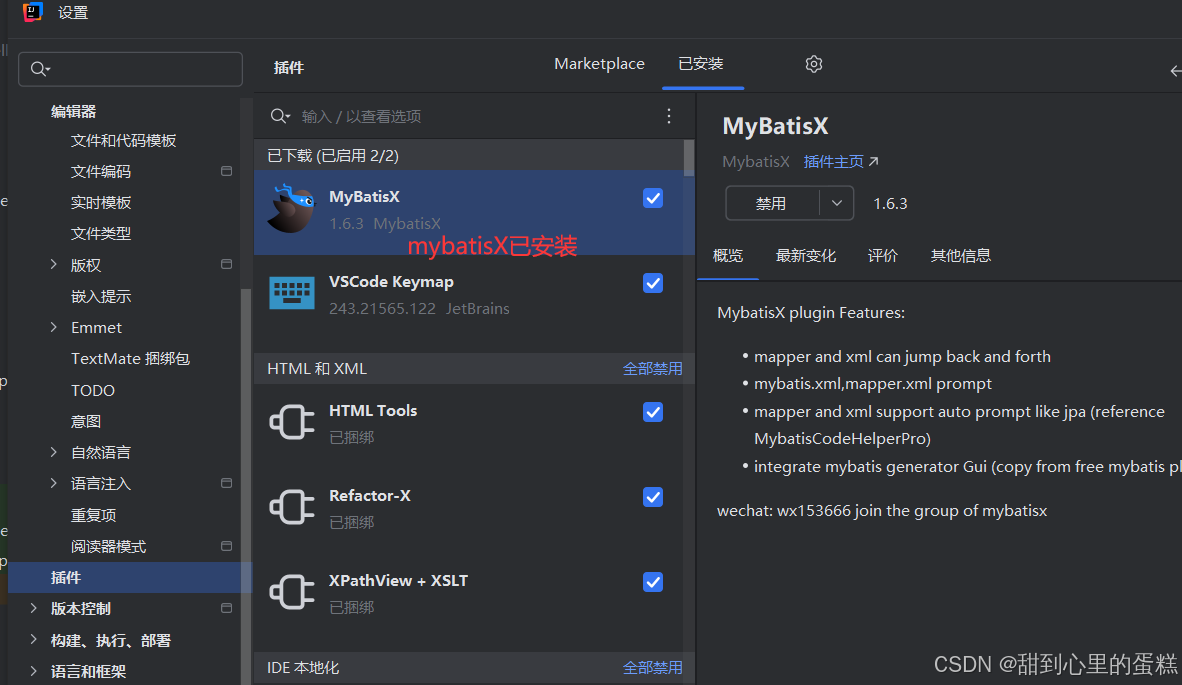Uncheck the VSCode Keymap plugin
Screen dimensions: 1182x685
(653, 283)
